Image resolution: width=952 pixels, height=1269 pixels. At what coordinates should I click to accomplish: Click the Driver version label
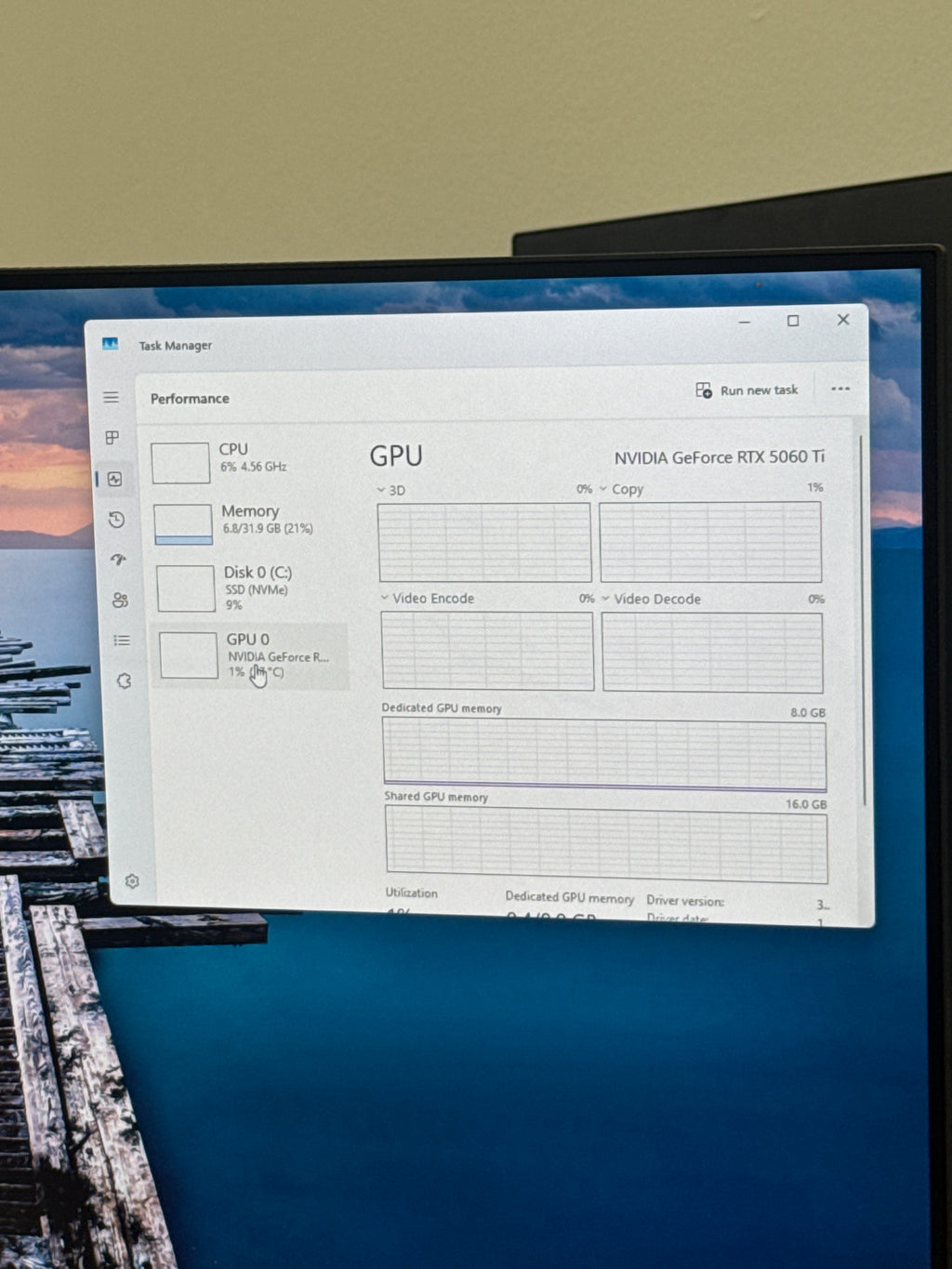coord(685,900)
